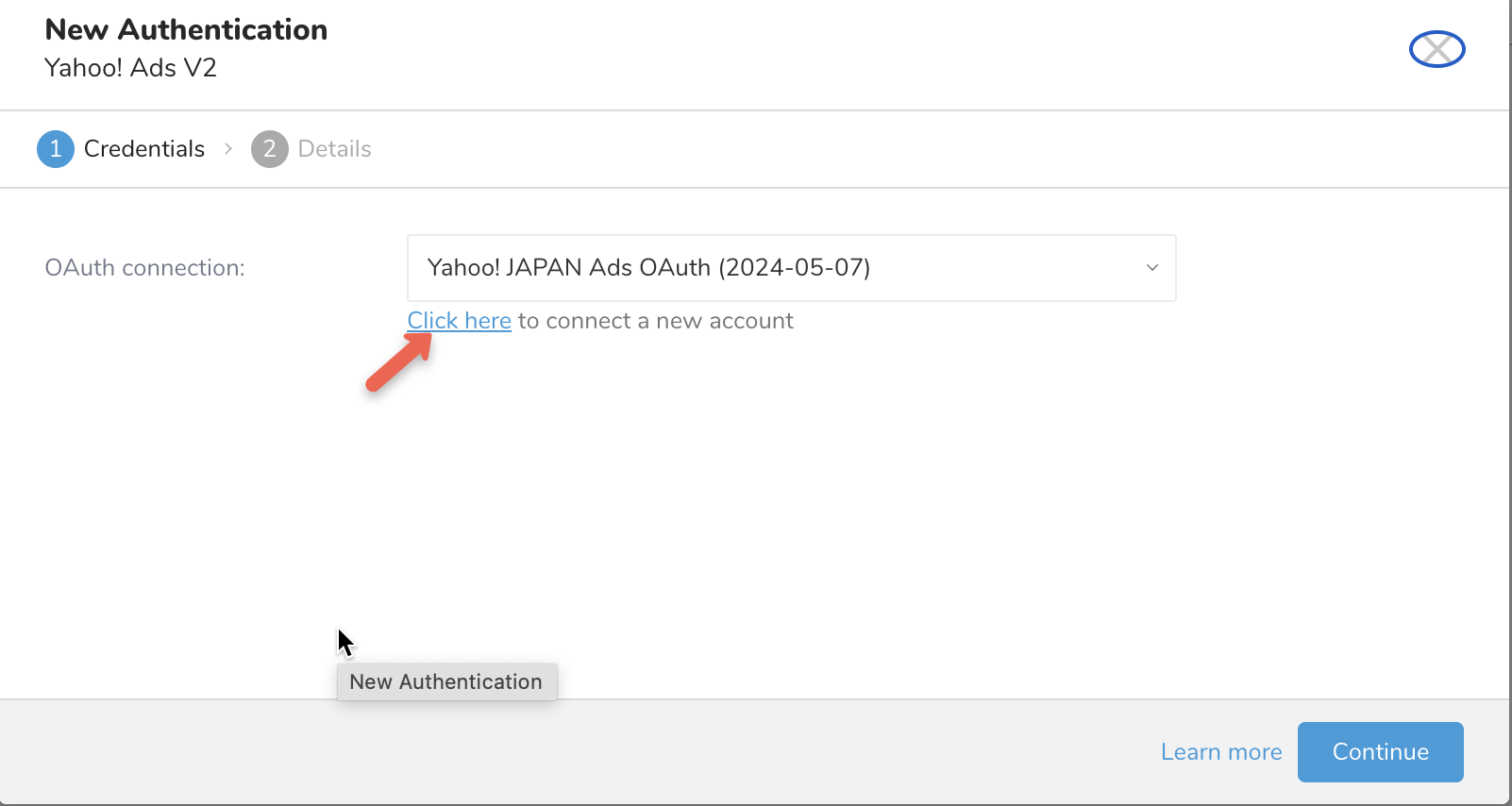This screenshot has width=1512, height=806.
Task: Click the "to connect a new account" text
Action: coord(655,321)
